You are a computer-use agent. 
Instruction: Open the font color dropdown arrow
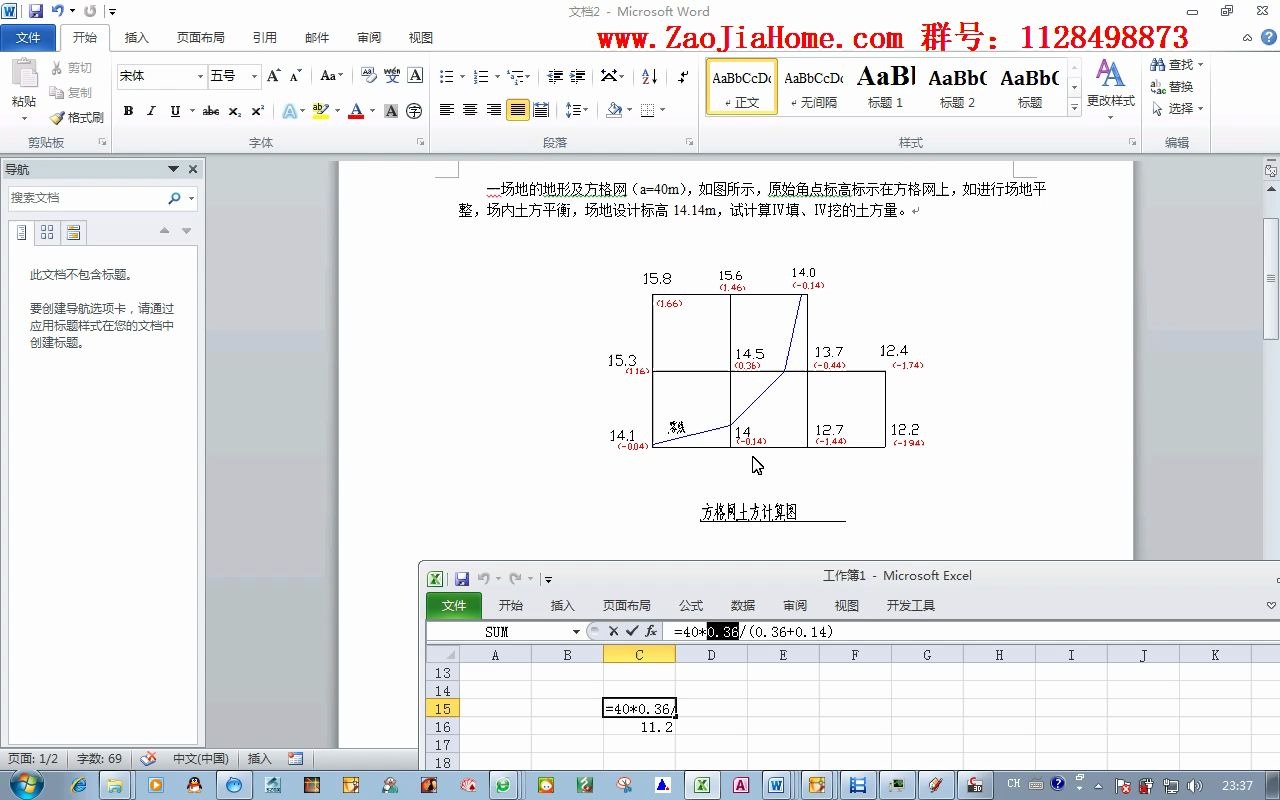pyautogui.click(x=371, y=110)
